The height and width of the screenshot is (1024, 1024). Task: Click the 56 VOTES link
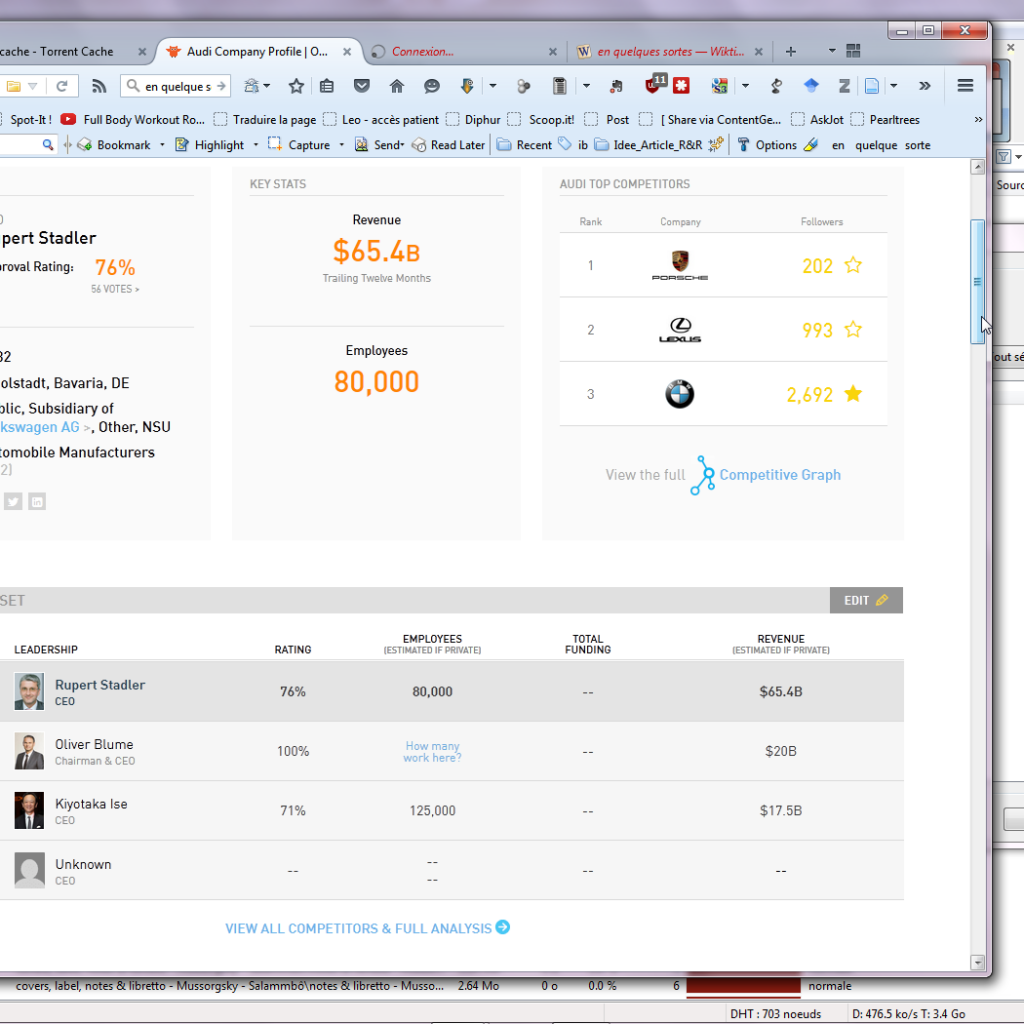(115, 289)
